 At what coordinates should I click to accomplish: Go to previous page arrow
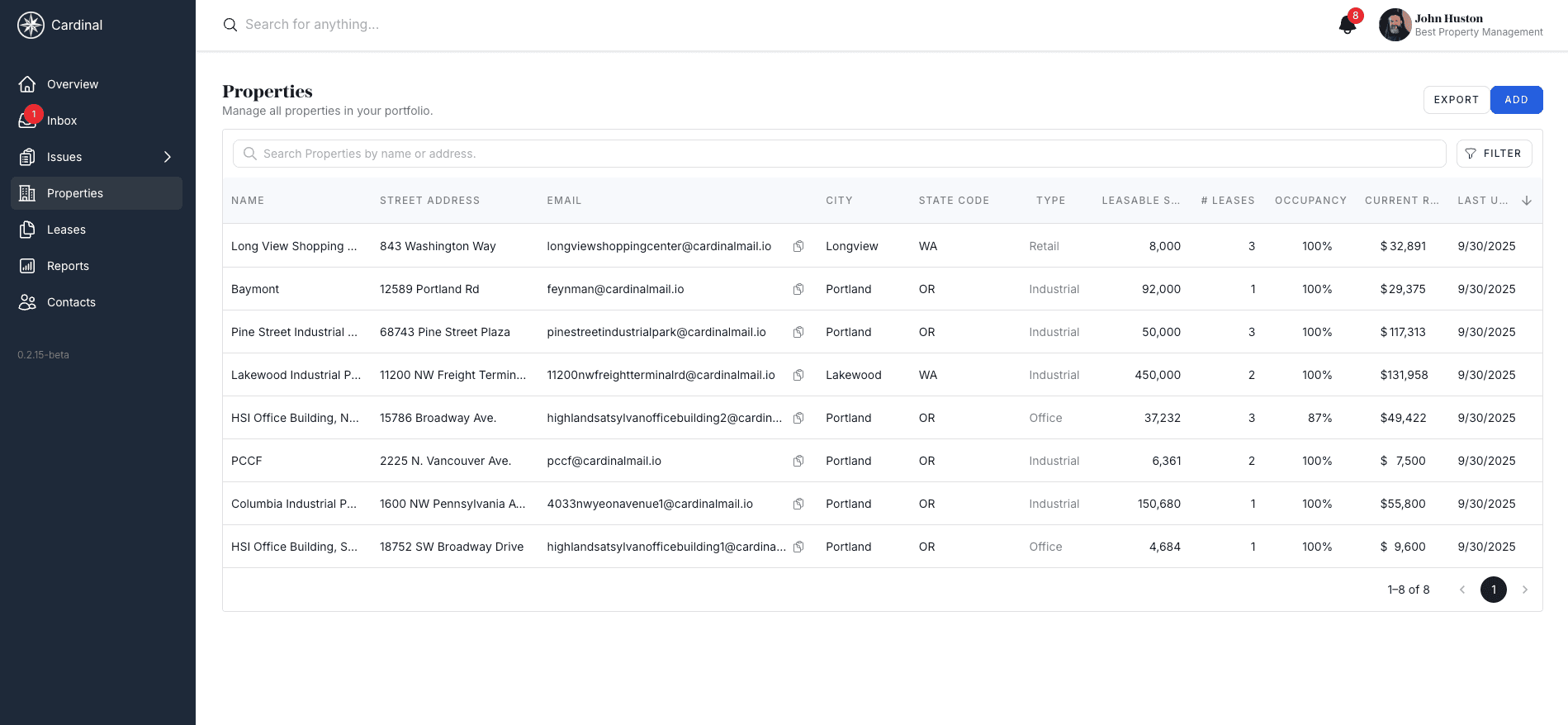1461,590
